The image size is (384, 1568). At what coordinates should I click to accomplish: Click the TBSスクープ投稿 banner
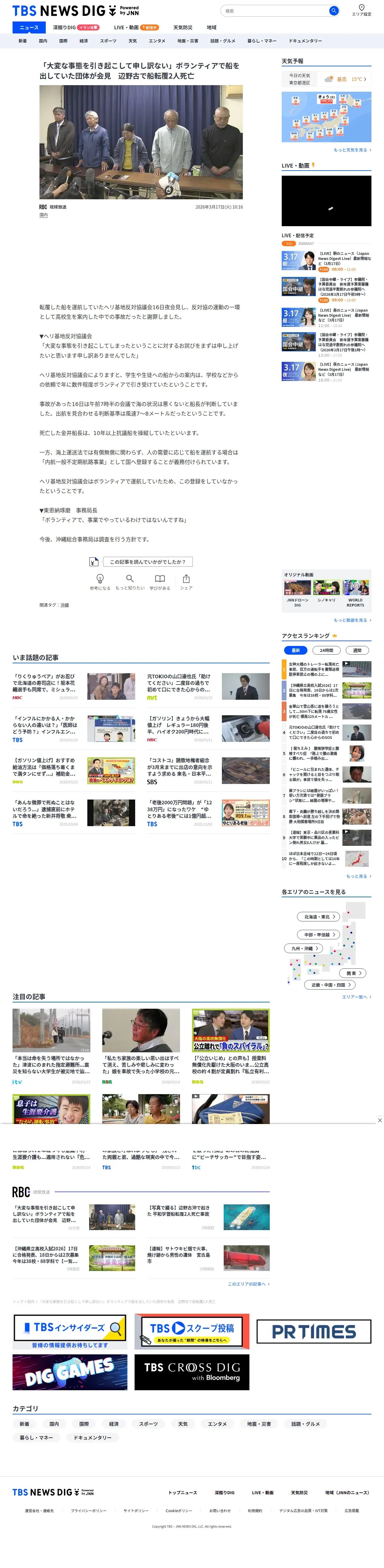pos(192,1331)
